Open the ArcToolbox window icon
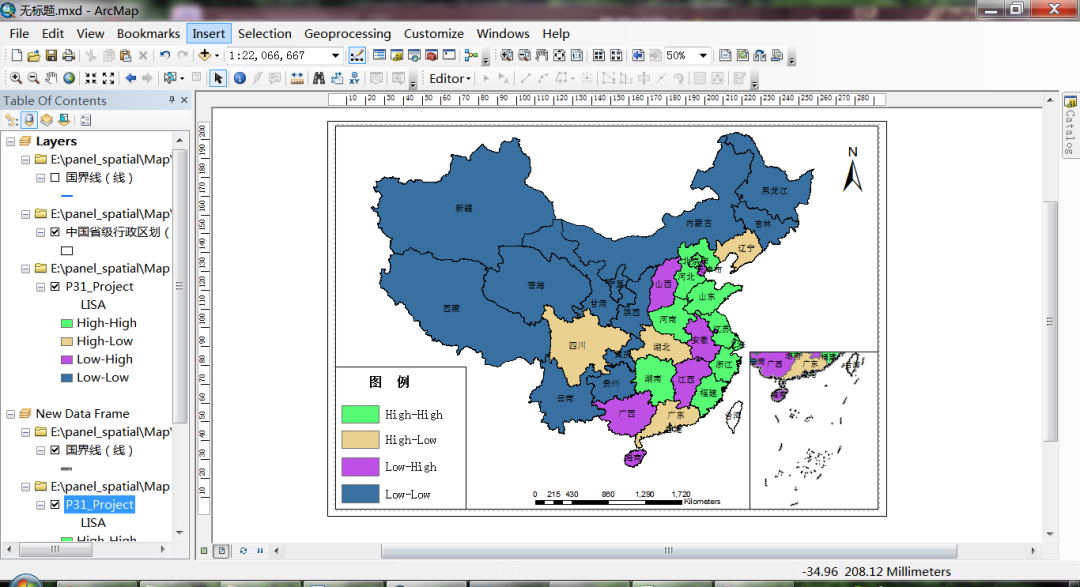The height and width of the screenshot is (587, 1080). pyautogui.click(x=431, y=56)
